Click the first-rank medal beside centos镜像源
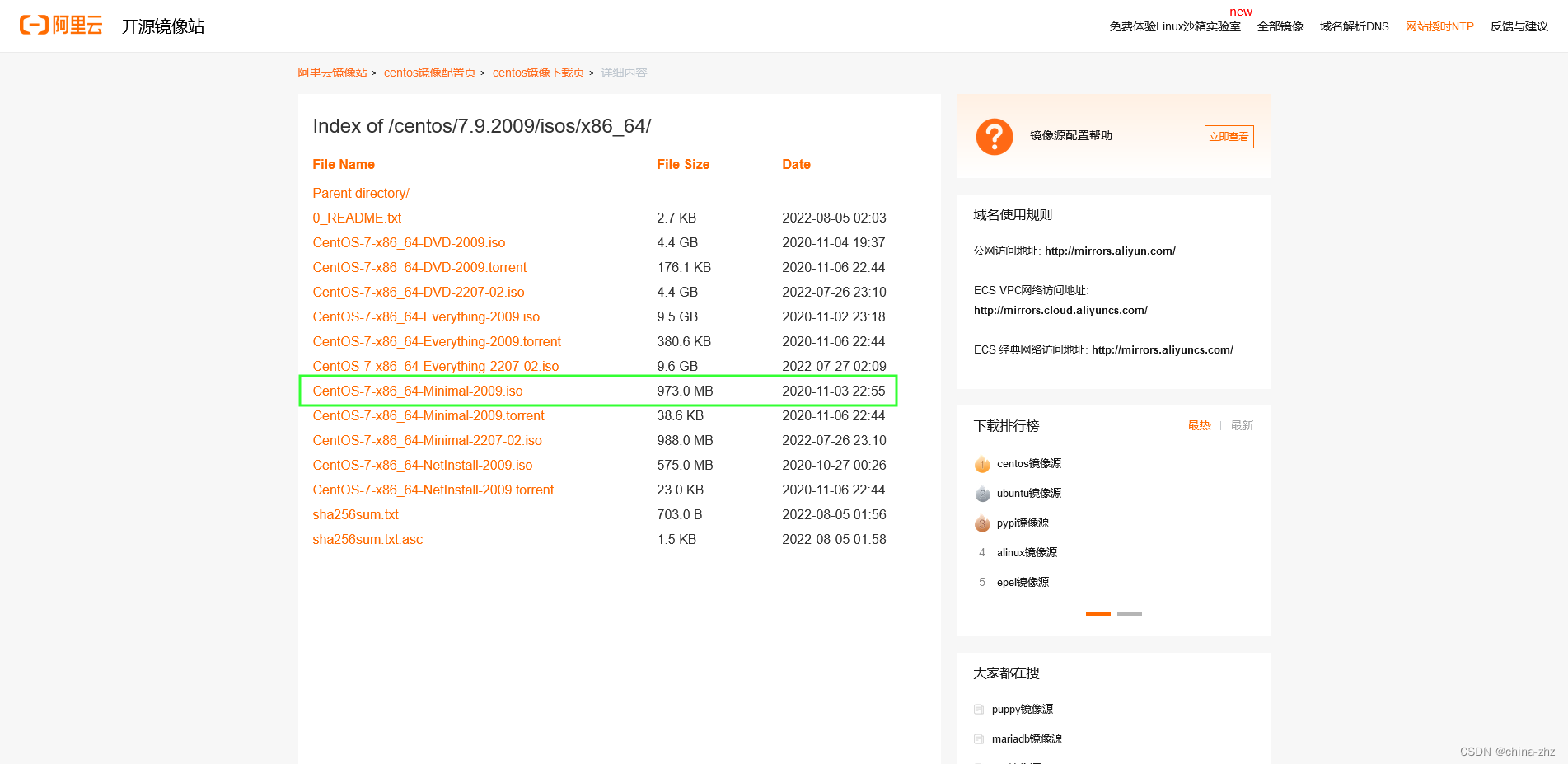 pos(982,464)
